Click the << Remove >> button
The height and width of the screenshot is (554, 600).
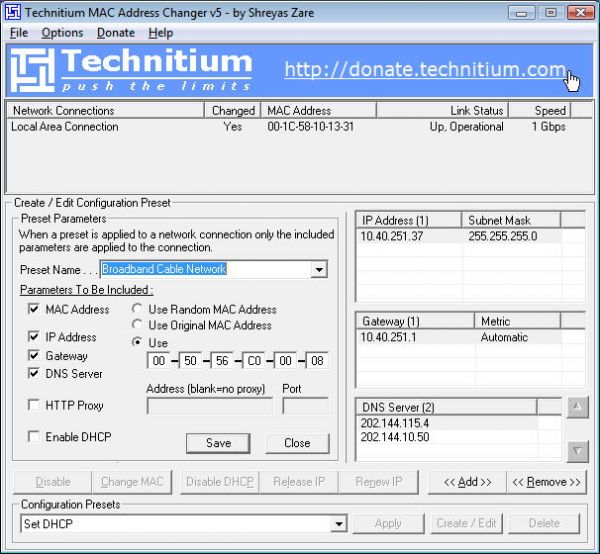(x=546, y=482)
